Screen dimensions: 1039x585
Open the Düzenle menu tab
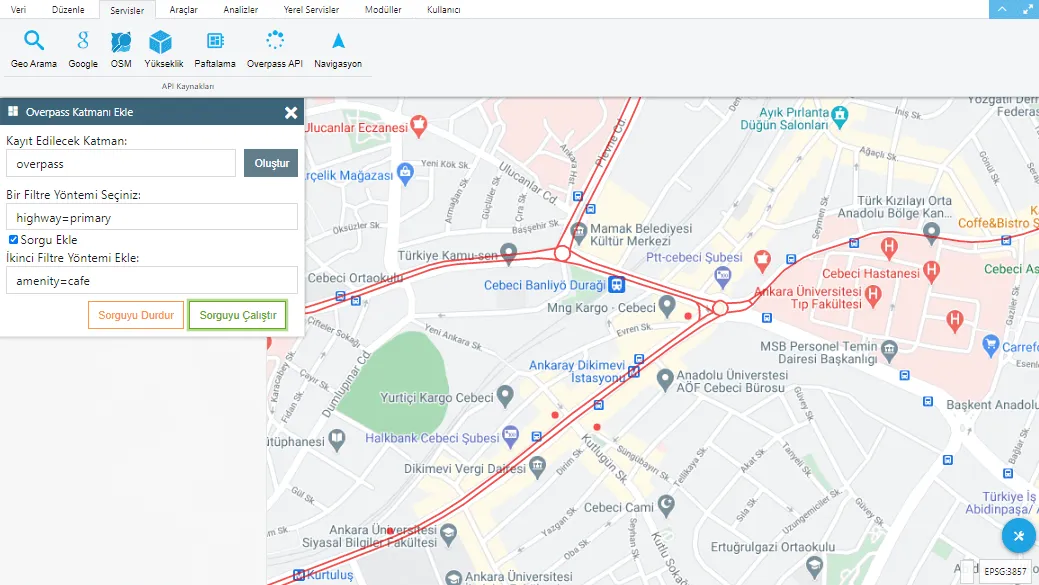coord(68,9)
